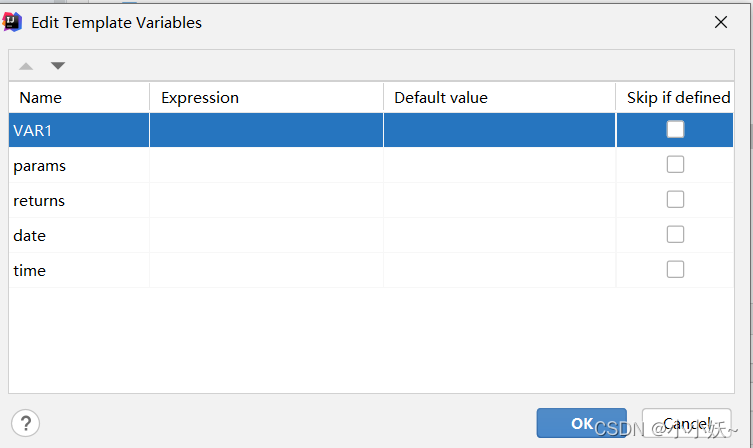Image resolution: width=753 pixels, height=448 pixels.
Task: Click the Default value column header
Action: 498,97
